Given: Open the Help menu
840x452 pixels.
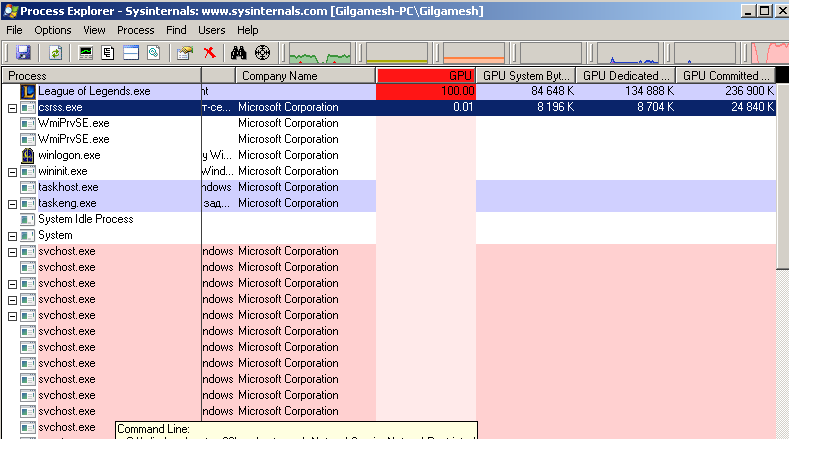Looking at the screenshot, I should tap(248, 30).
